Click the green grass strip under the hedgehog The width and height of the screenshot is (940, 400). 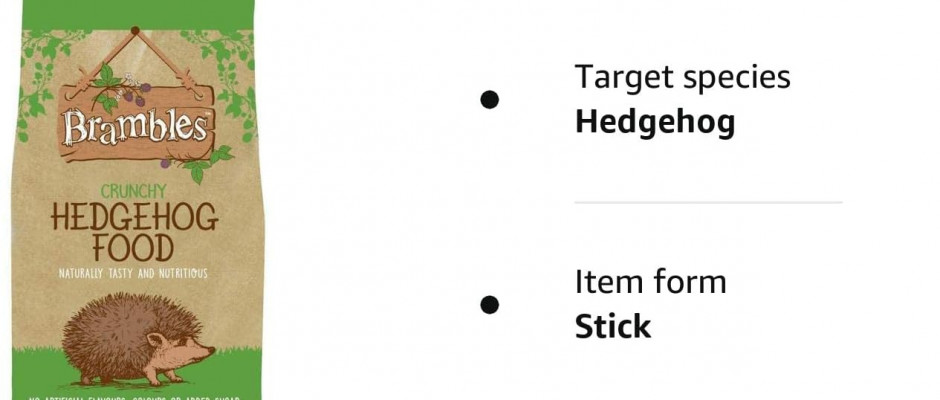coord(137,372)
